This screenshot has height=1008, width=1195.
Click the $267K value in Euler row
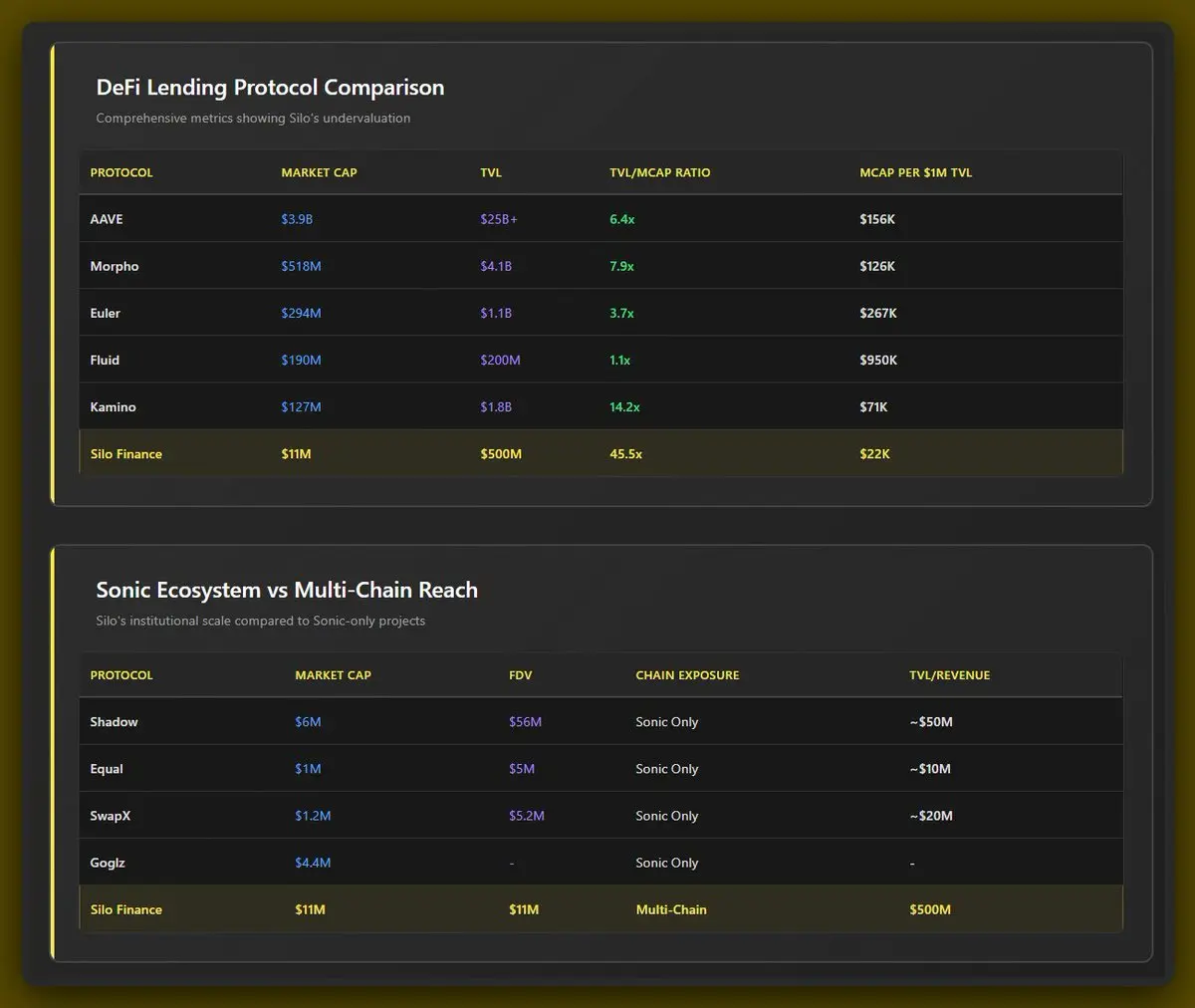pyautogui.click(x=878, y=313)
